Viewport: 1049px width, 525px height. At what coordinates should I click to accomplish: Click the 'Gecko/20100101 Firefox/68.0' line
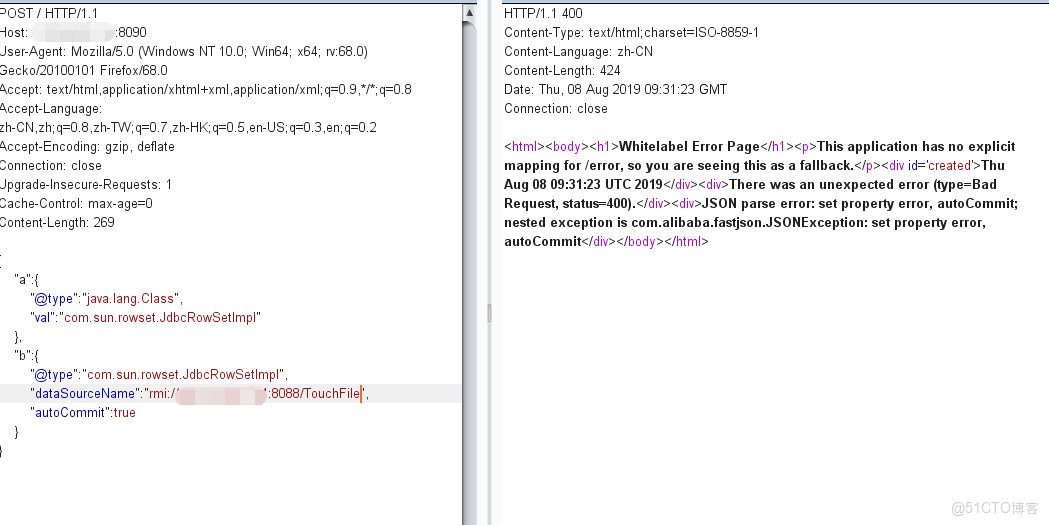click(84, 70)
